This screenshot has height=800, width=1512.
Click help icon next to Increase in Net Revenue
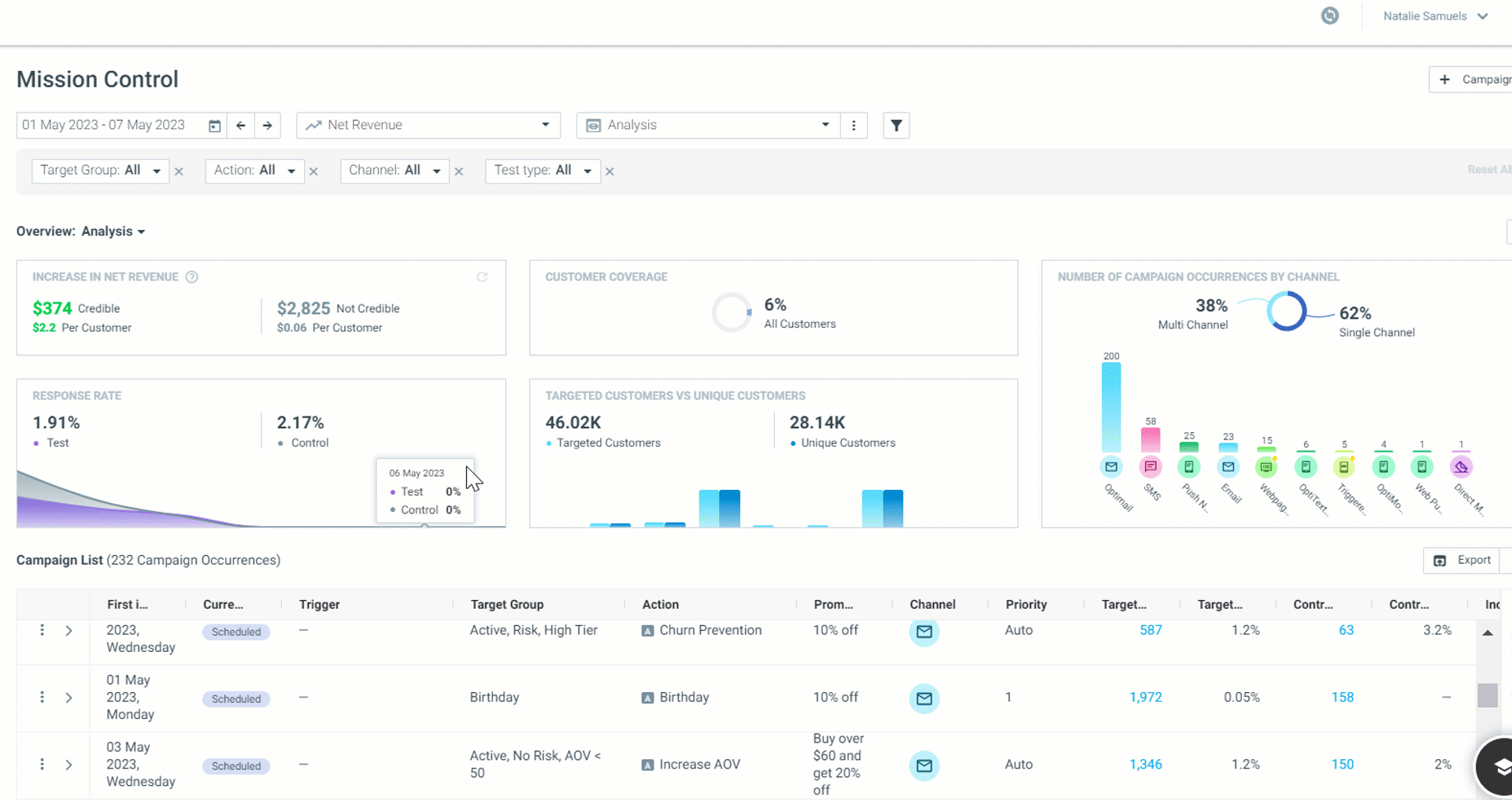click(x=191, y=277)
